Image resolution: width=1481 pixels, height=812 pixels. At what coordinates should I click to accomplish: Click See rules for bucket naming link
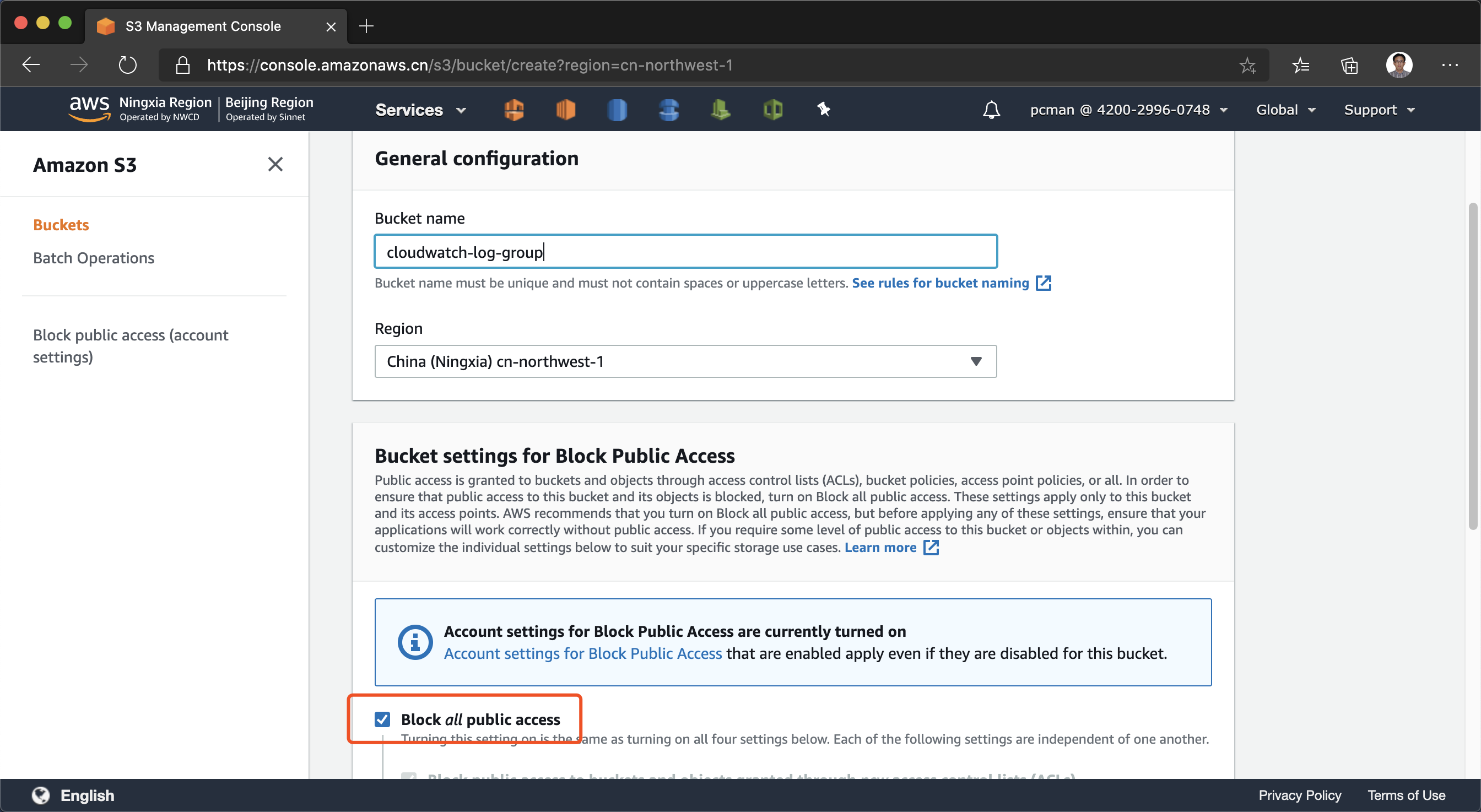[x=940, y=283]
